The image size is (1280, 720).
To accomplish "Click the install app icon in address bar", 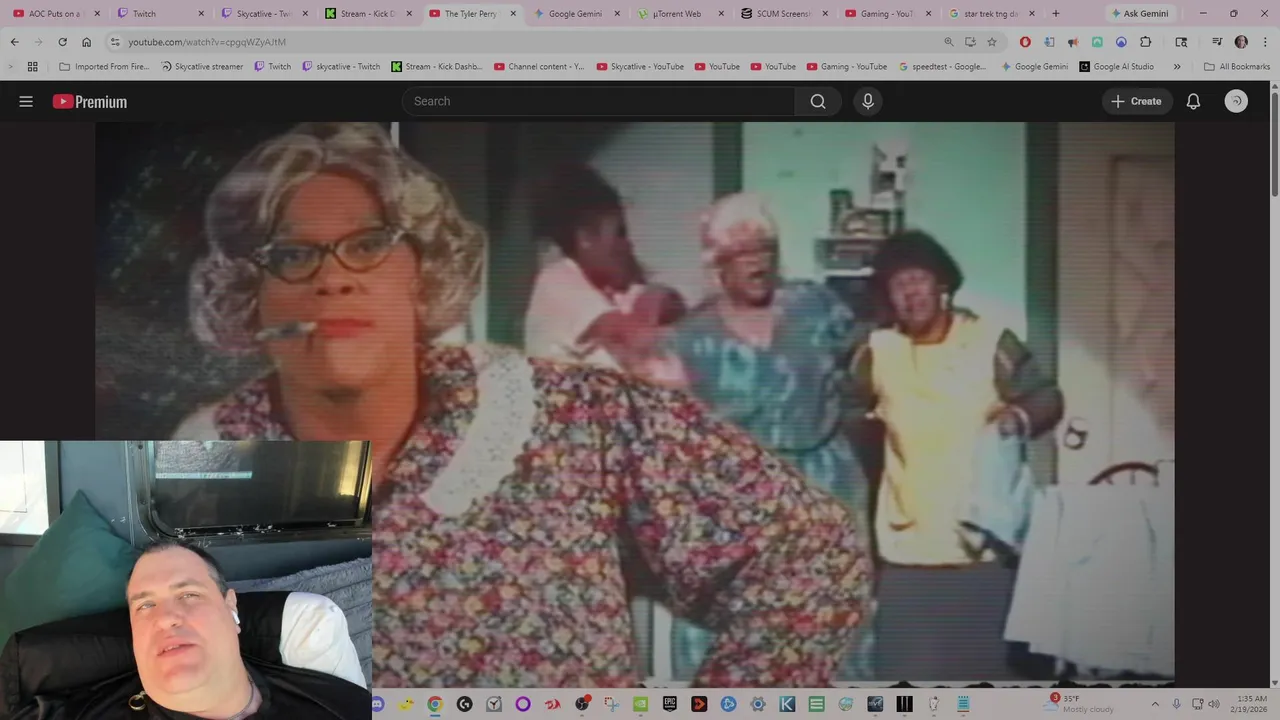I will pos(970,42).
